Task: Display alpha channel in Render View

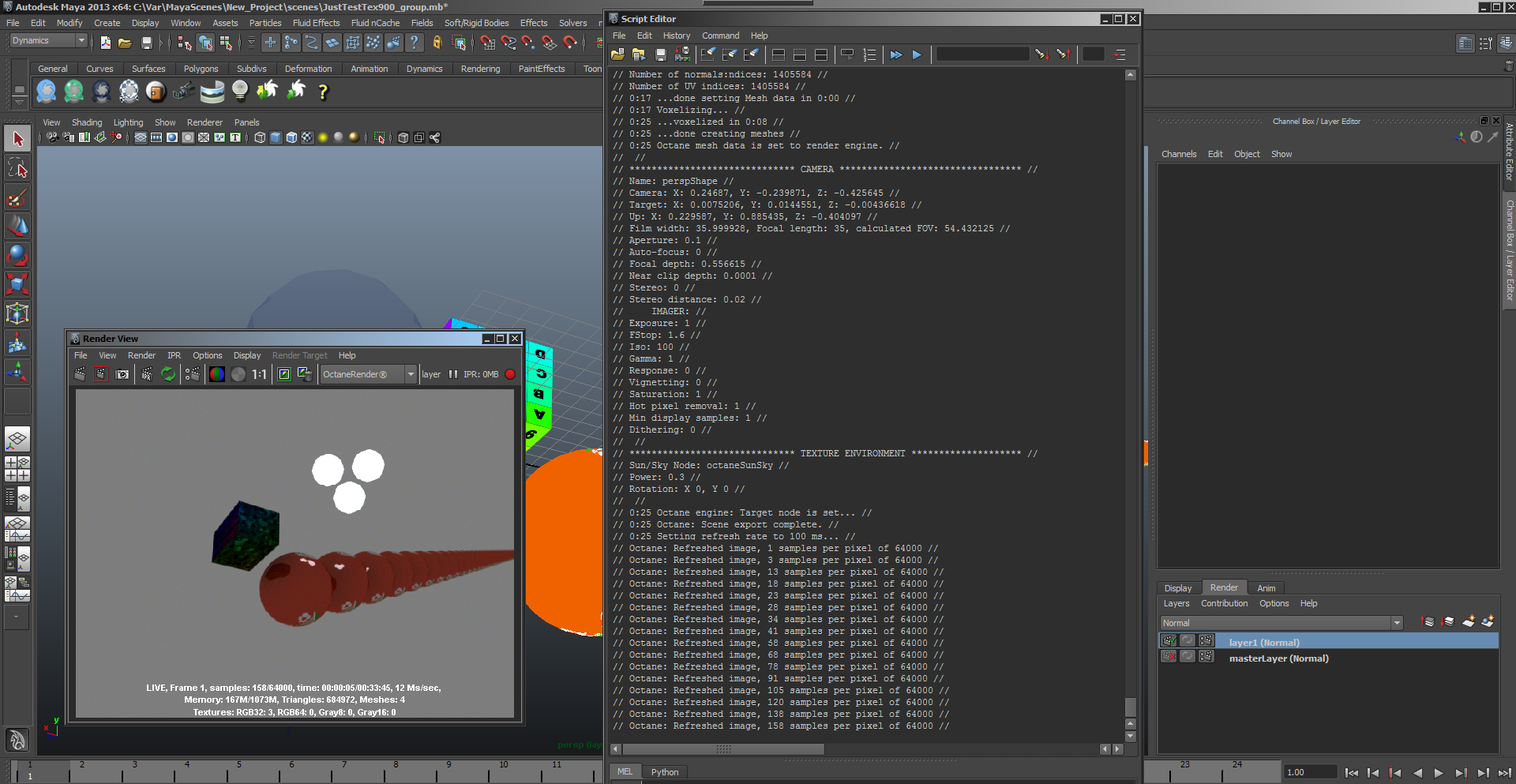Action: click(x=238, y=374)
